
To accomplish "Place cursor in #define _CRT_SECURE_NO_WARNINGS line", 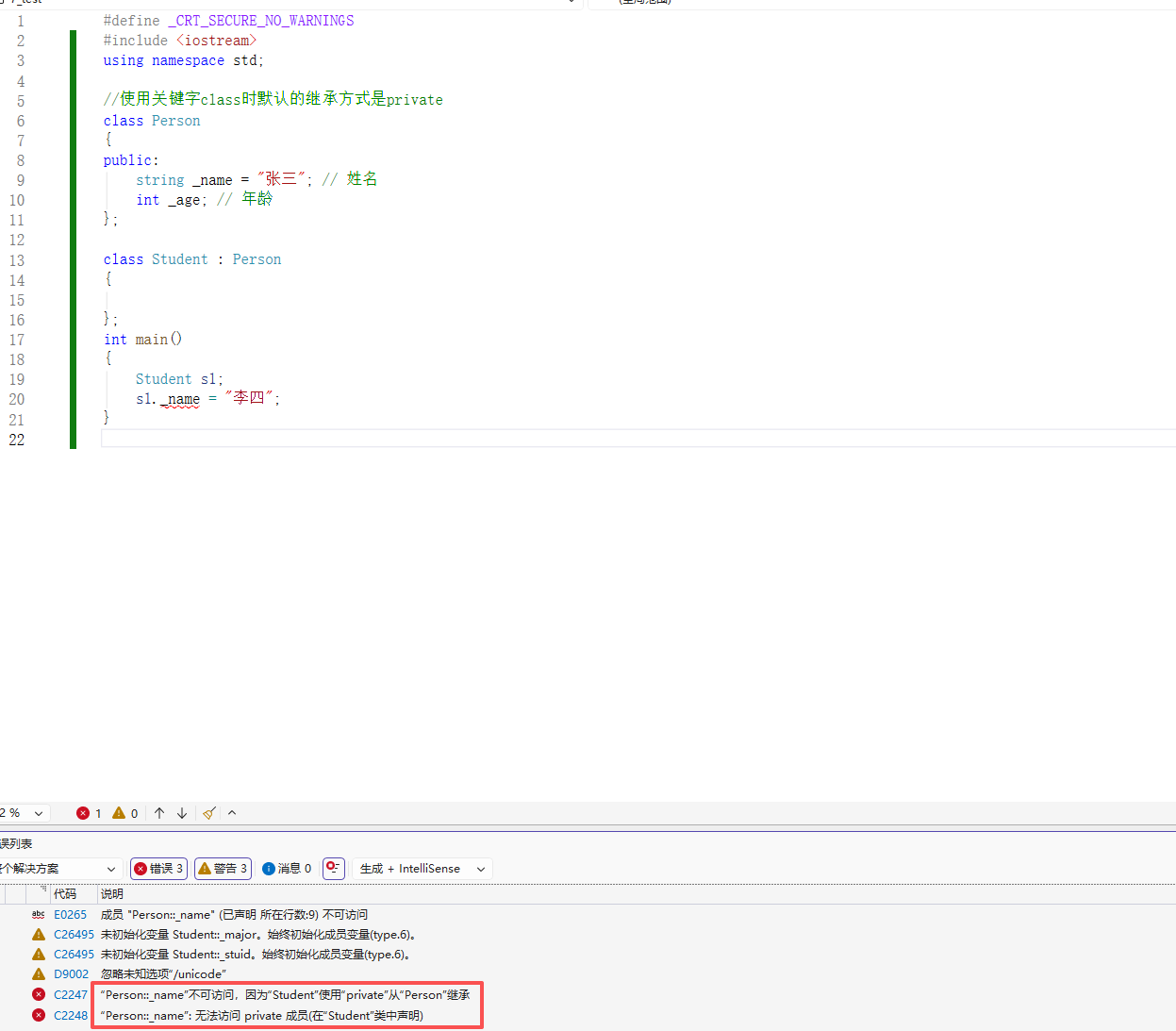I will pyautogui.click(x=228, y=21).
